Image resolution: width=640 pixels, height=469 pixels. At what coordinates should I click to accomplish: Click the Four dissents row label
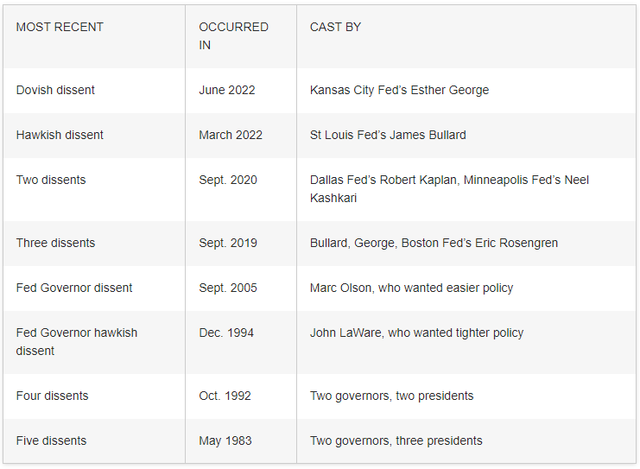tap(52, 396)
